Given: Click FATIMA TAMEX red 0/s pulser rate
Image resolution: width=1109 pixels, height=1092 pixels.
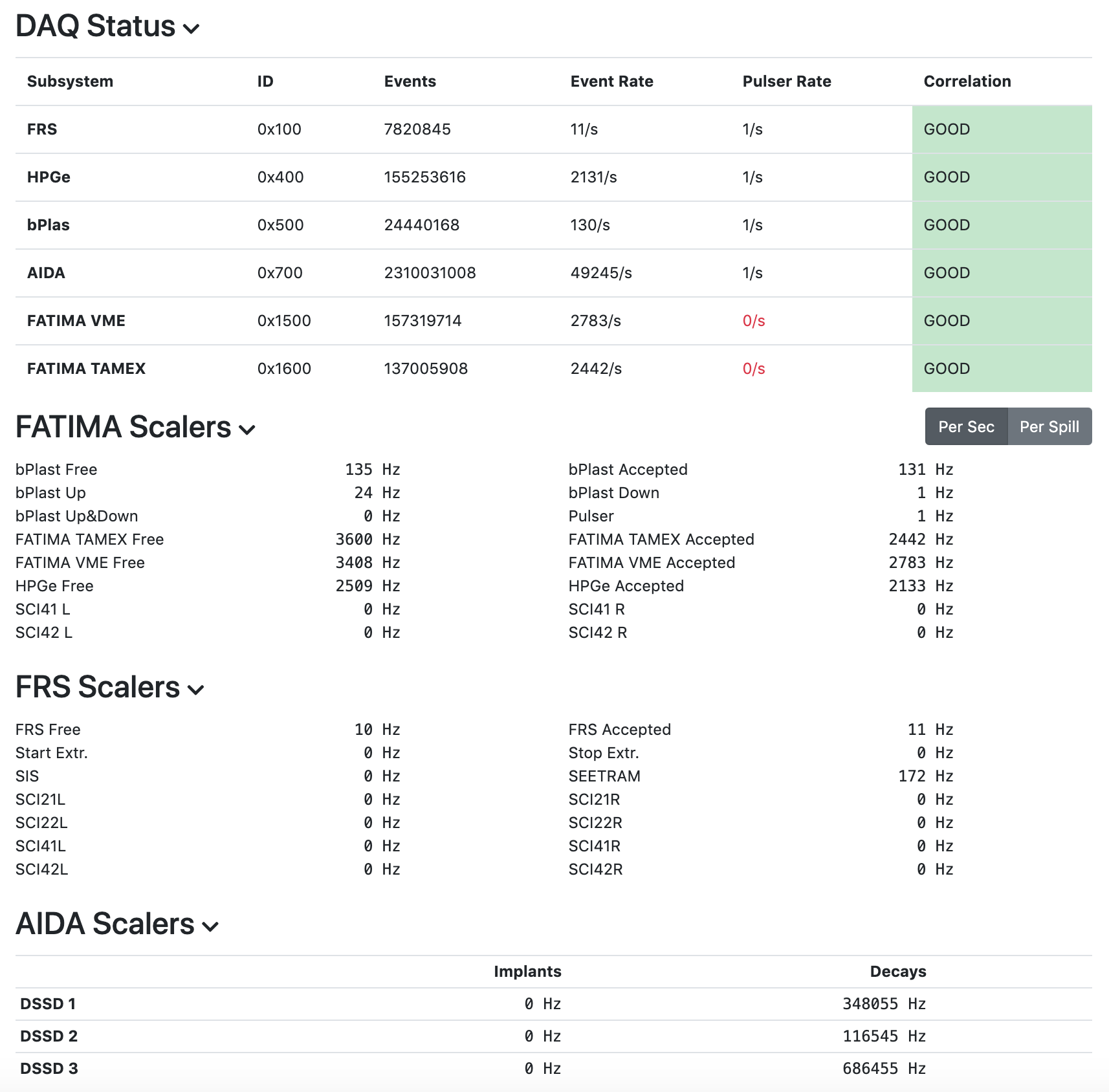Looking at the screenshot, I should coord(753,369).
